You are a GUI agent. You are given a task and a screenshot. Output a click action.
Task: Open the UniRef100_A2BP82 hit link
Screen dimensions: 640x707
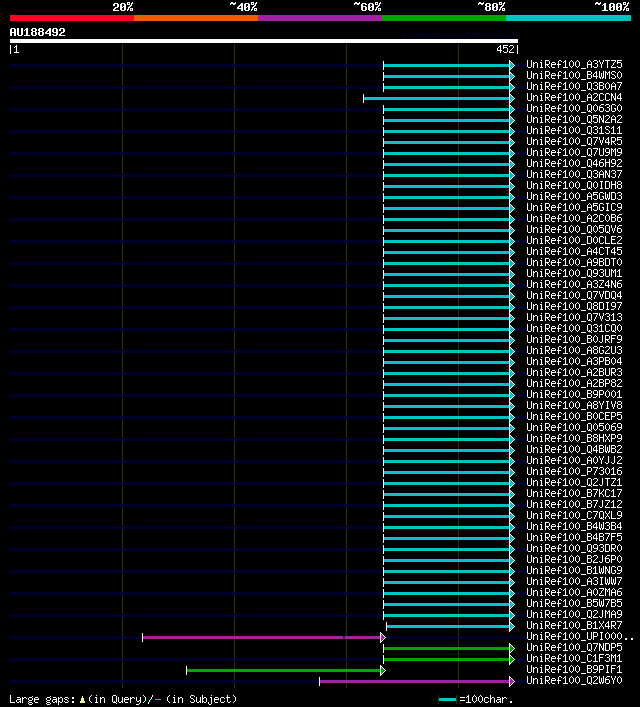(574, 383)
